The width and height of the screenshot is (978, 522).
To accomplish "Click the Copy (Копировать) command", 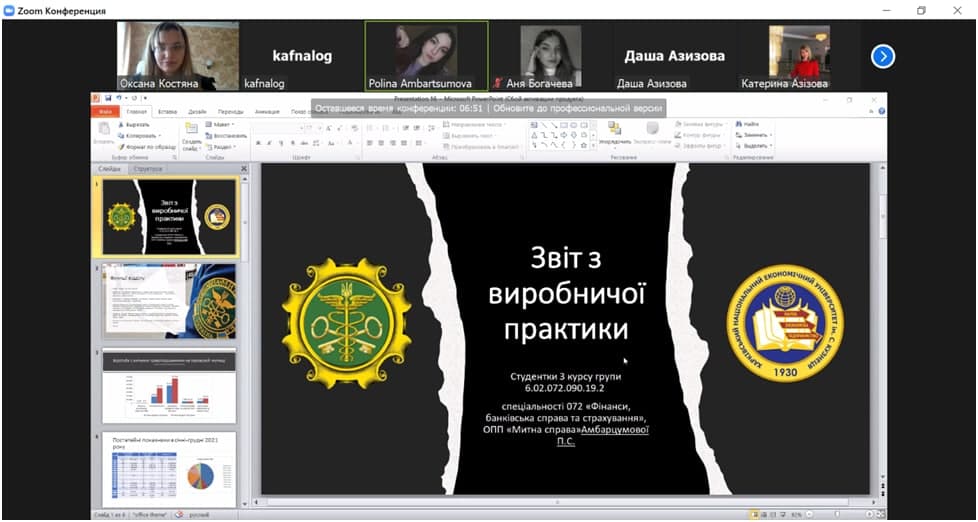I will pos(140,135).
